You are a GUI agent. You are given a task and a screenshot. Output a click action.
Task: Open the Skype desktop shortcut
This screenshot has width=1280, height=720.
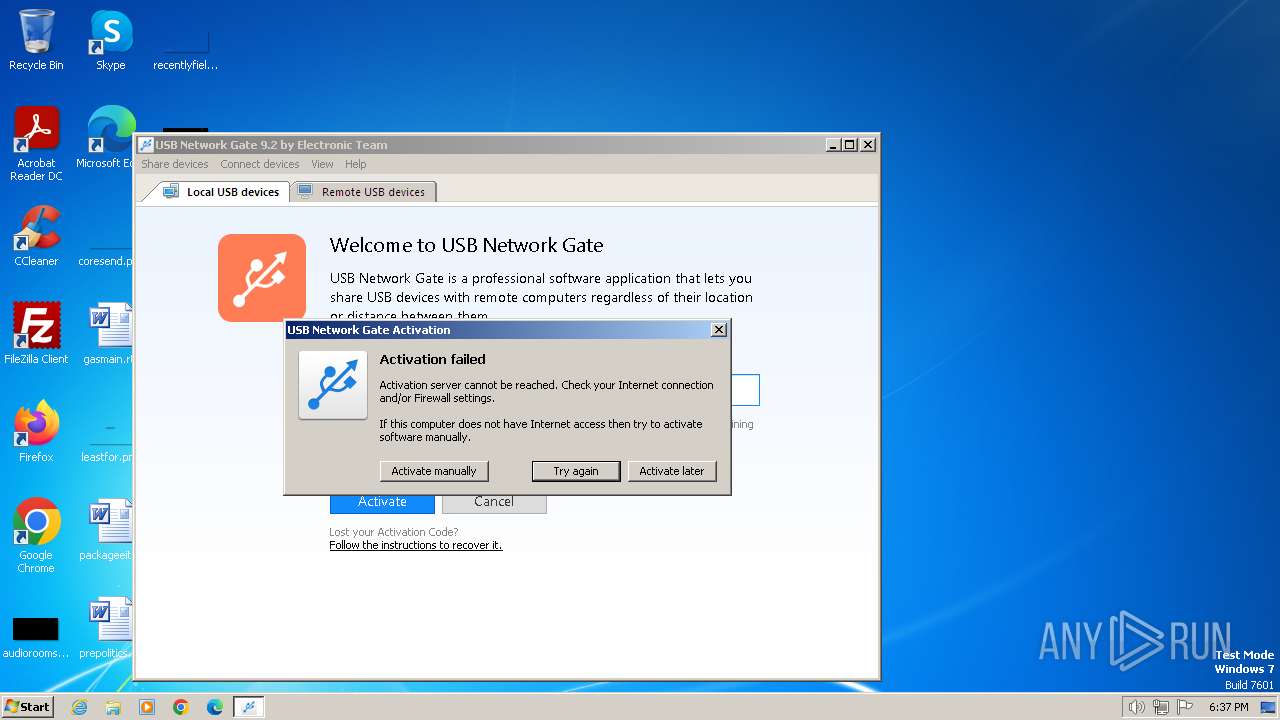click(111, 41)
